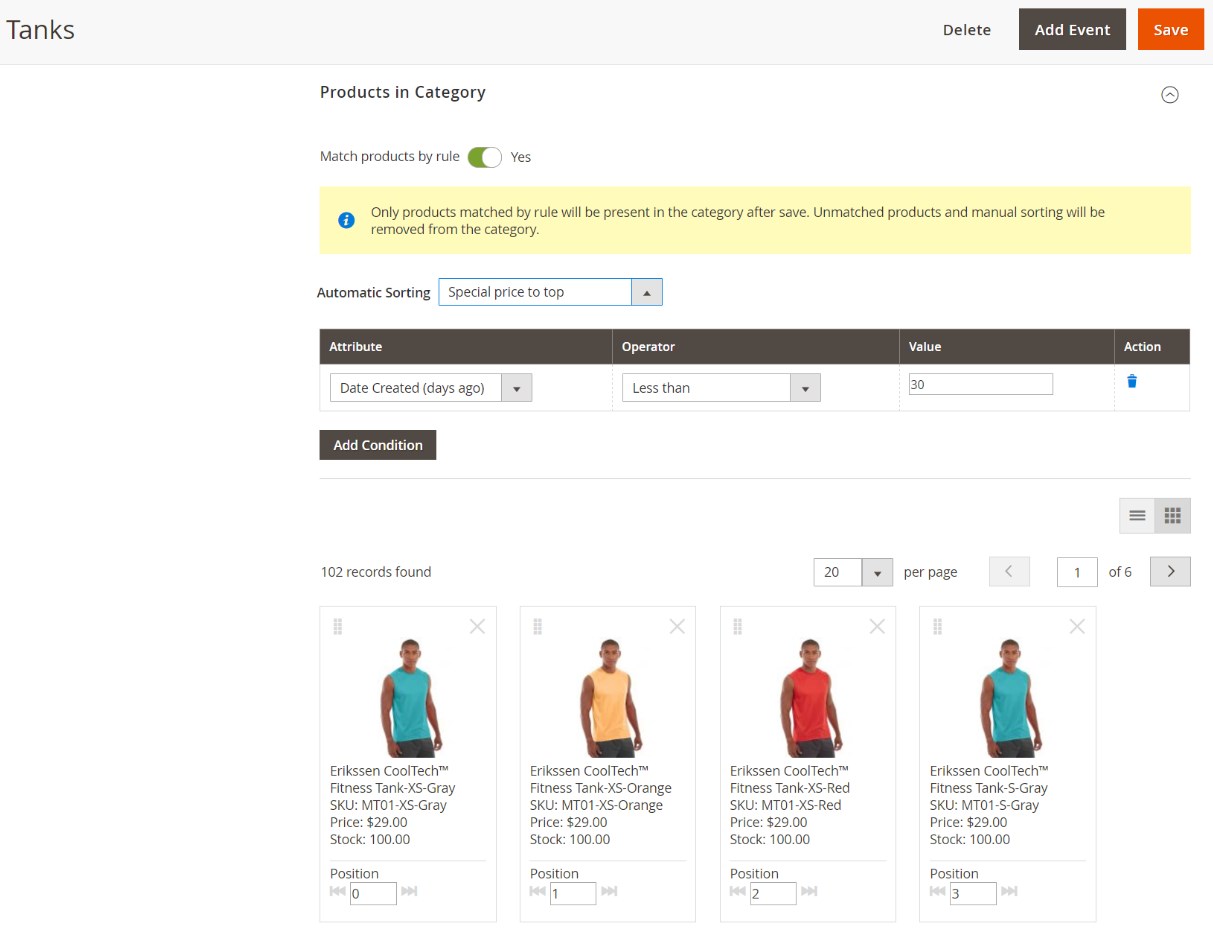Remove Fitness Tank-XS-Red product card
Viewport: 1213px width, 929px height.
(877, 626)
